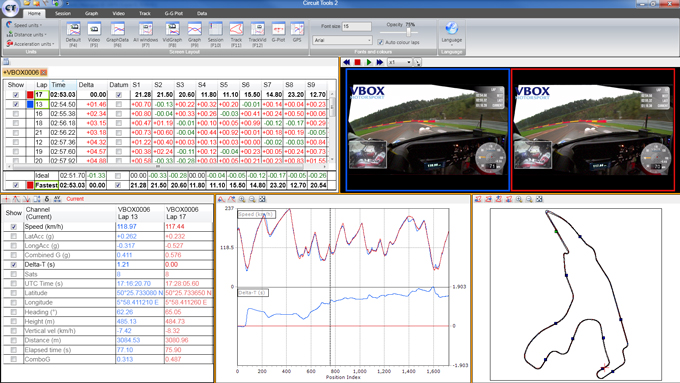Click the AV icon in channel toolbar

point(57,199)
